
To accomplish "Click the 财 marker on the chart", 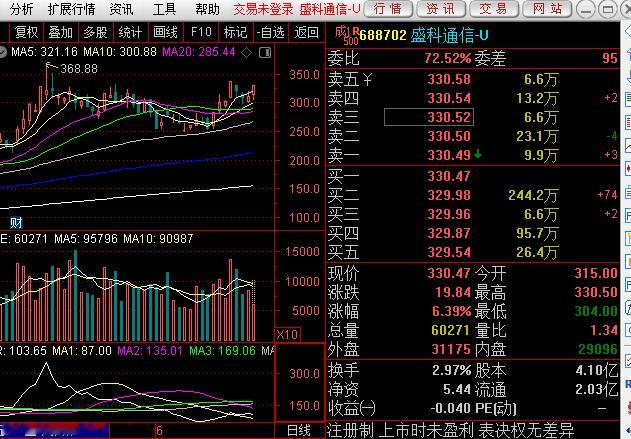I will click(x=16, y=222).
